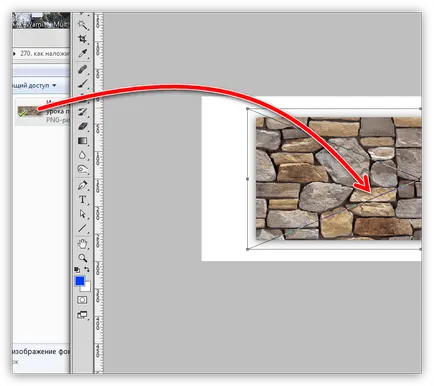Open the white background color picker

pos(87,288)
